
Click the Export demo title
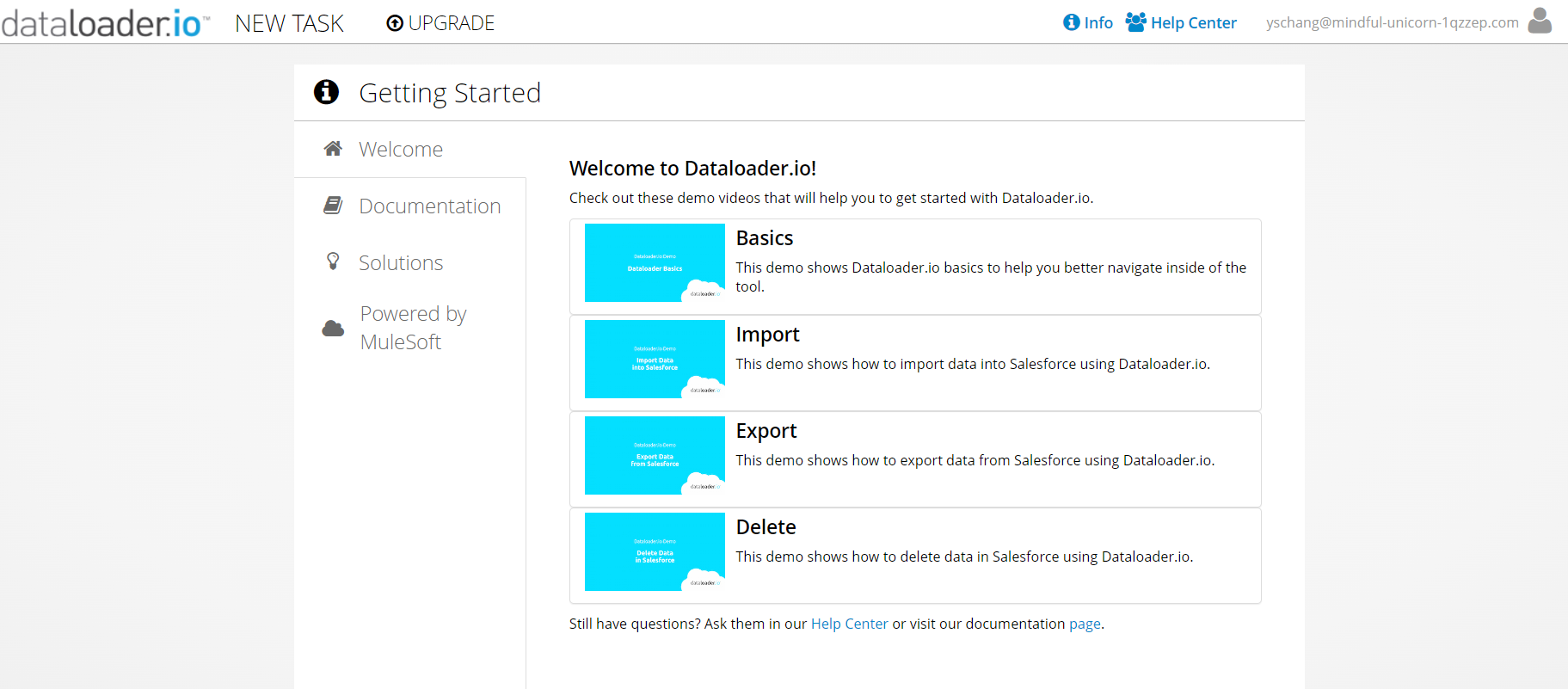click(x=766, y=431)
